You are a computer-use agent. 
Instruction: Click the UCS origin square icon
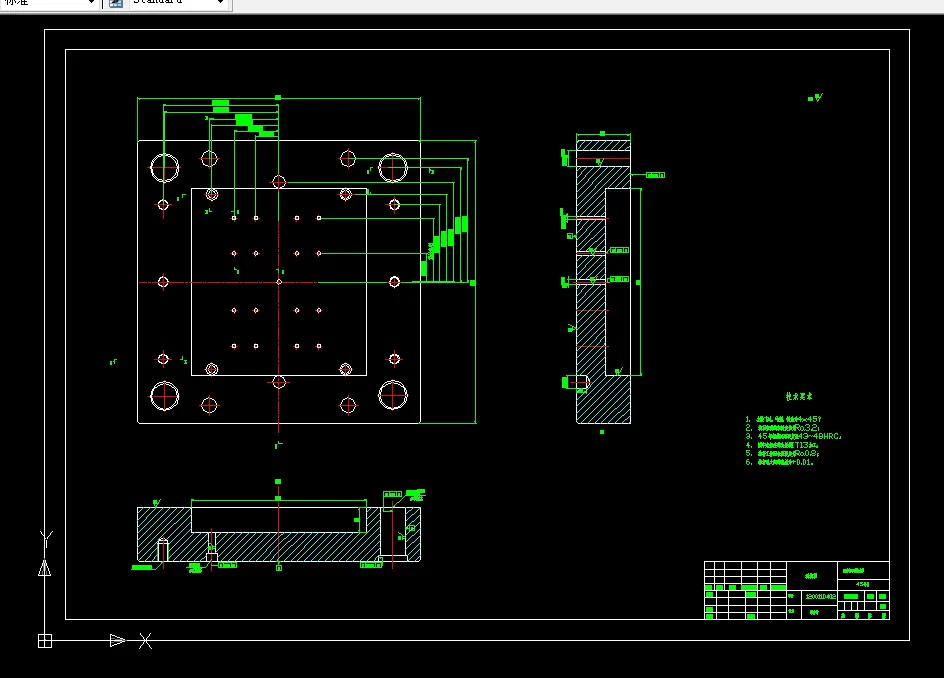[45, 641]
